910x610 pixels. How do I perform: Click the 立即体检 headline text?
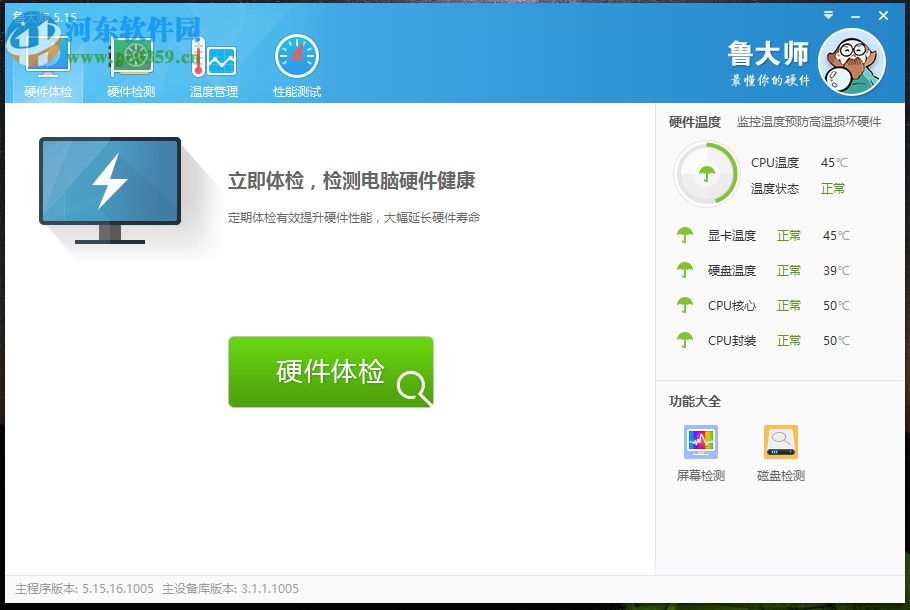click(x=352, y=181)
